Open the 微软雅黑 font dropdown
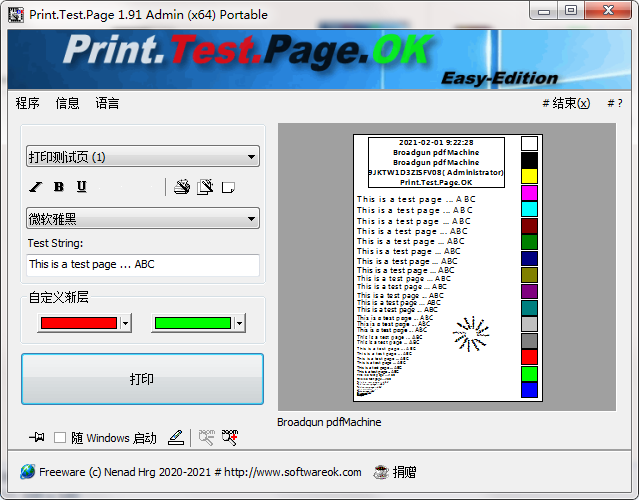 (x=142, y=219)
